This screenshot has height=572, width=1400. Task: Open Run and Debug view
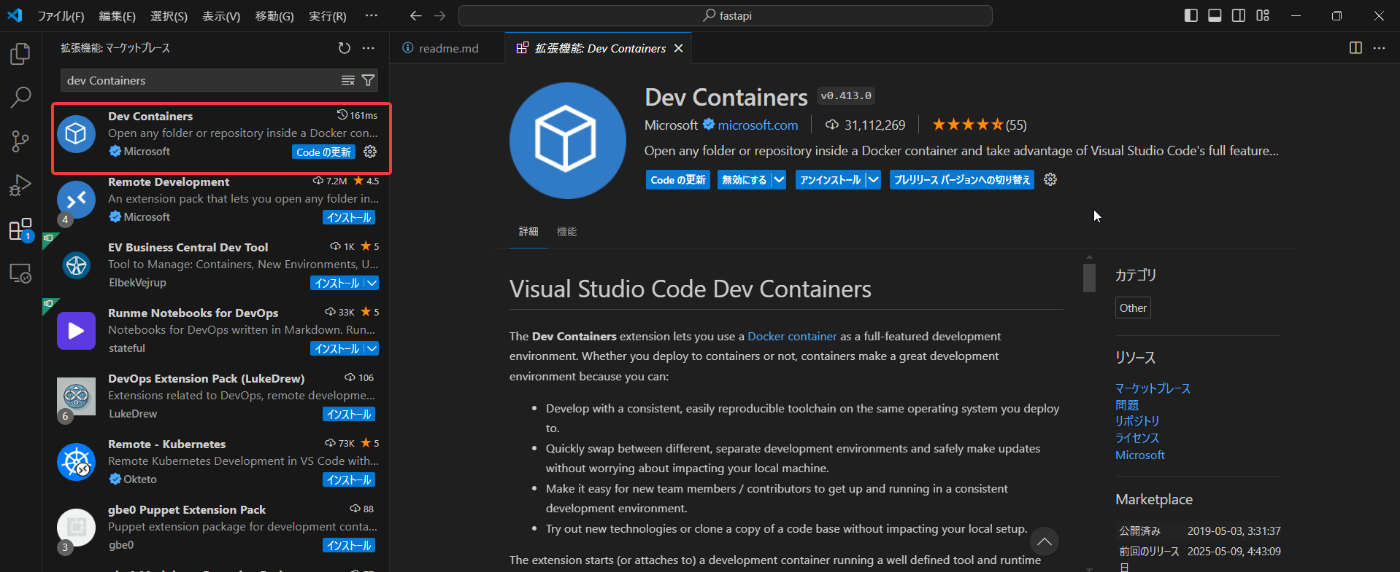[20, 185]
